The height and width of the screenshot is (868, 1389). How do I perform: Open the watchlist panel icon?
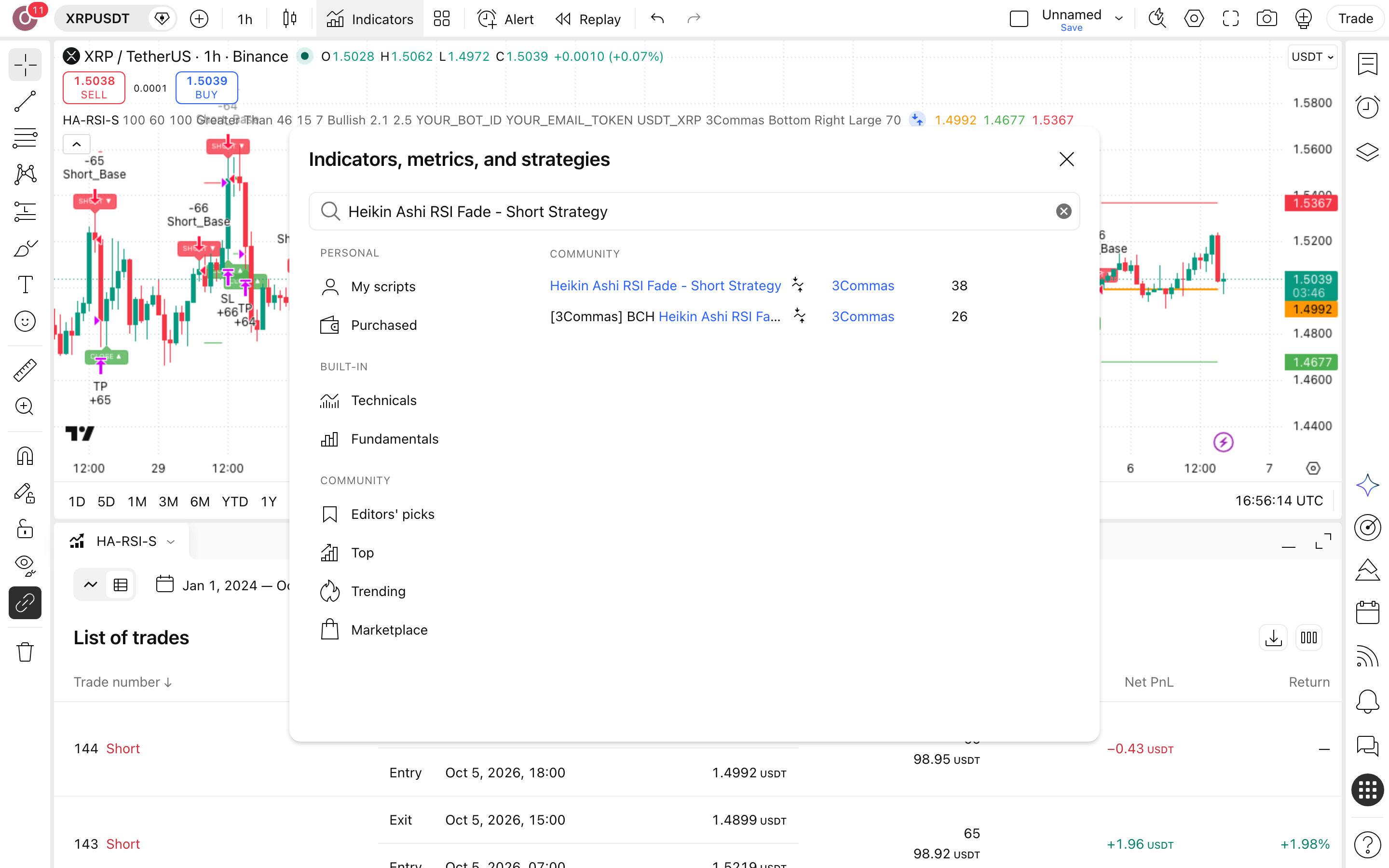point(1368,64)
